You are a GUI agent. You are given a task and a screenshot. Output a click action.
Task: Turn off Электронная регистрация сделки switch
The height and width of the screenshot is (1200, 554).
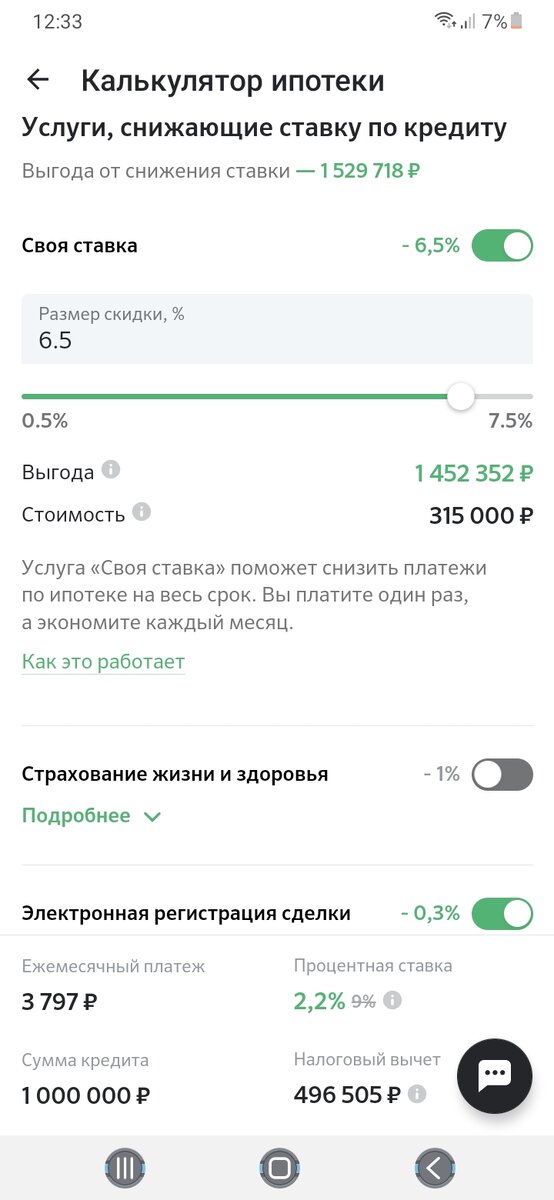(x=502, y=913)
